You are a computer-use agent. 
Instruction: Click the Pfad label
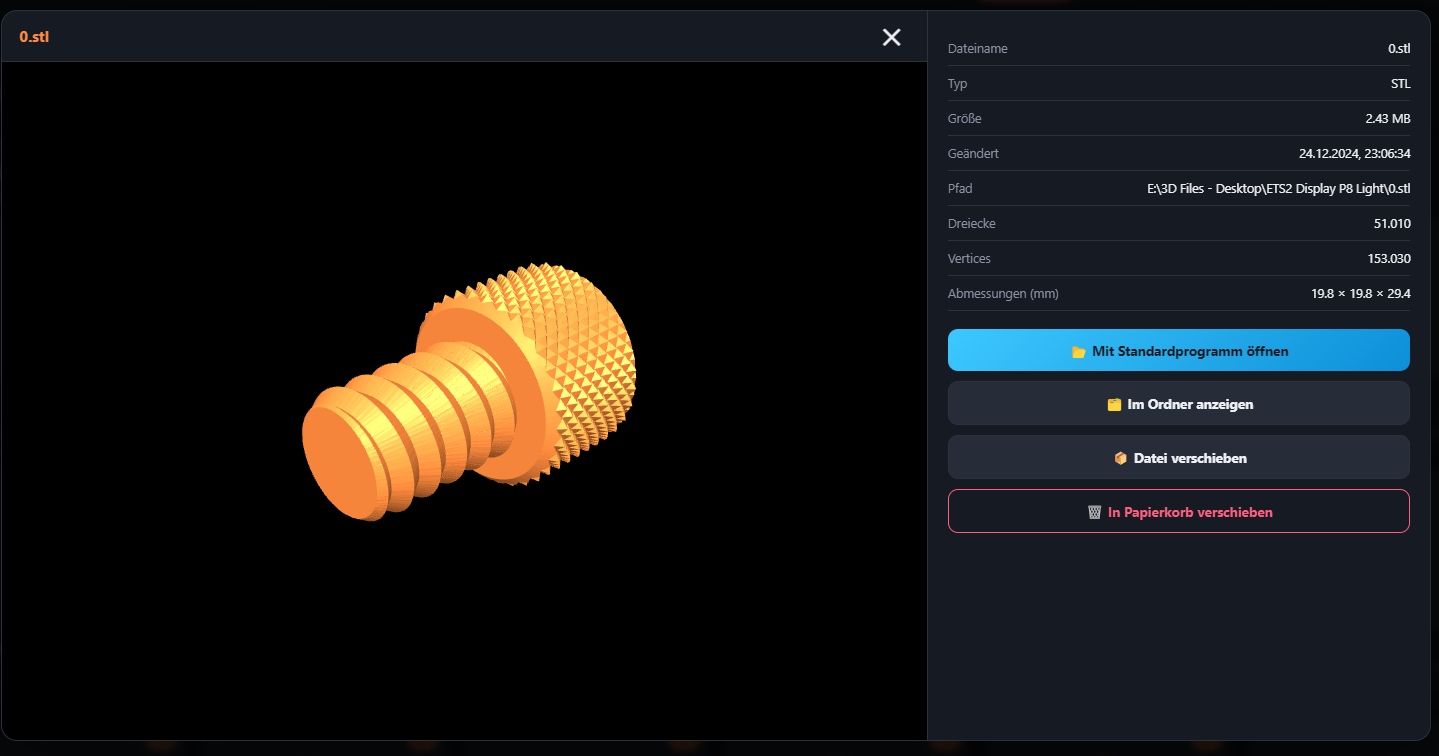click(x=960, y=189)
